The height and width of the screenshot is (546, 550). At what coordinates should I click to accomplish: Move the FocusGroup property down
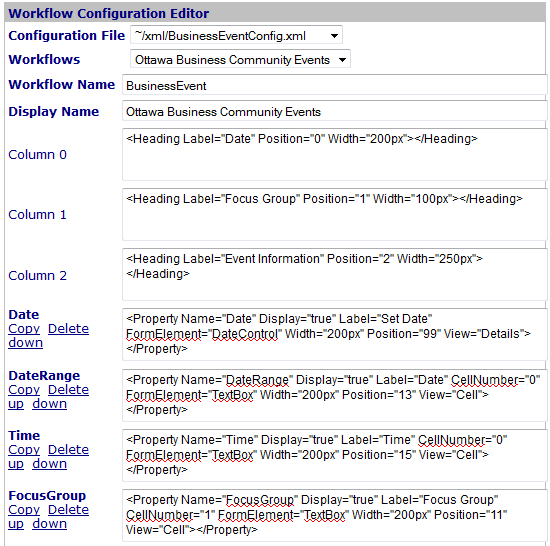point(49,524)
